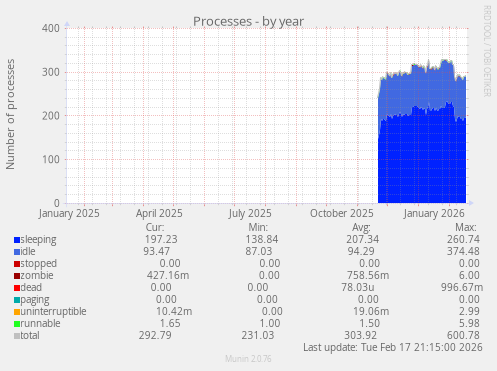Click the 'October 2025' axis label

coord(342,213)
